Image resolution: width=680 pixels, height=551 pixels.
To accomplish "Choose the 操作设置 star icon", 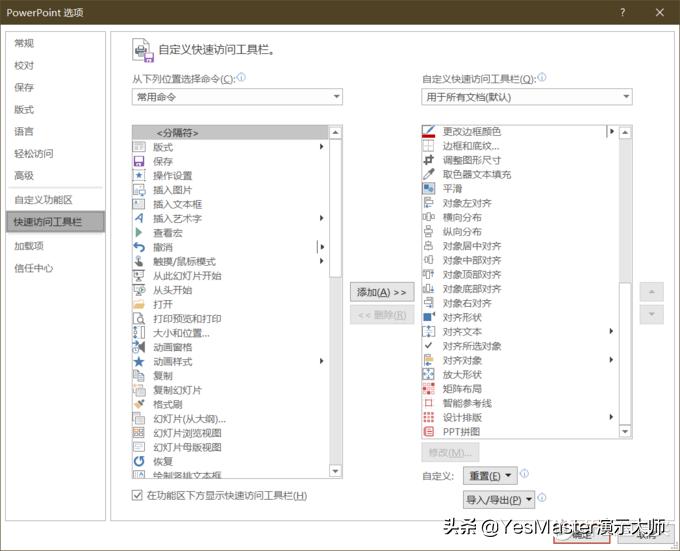I will (139, 176).
